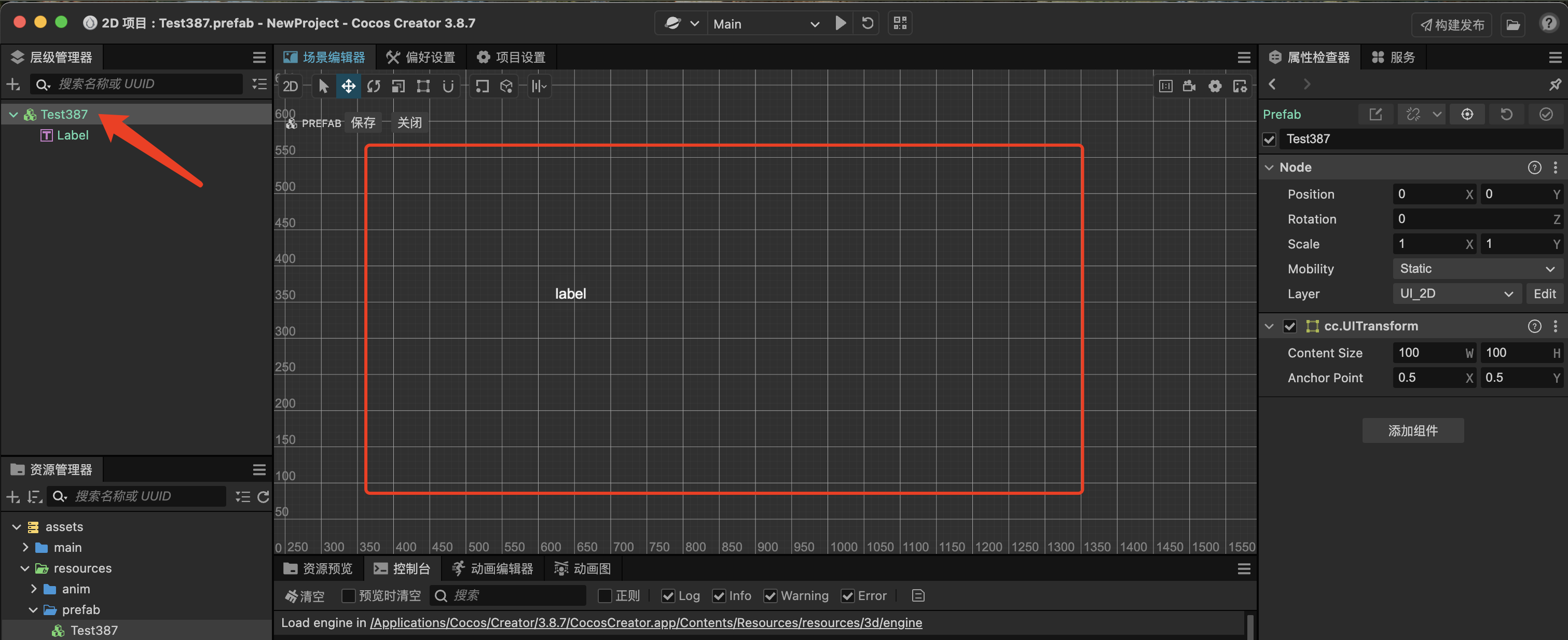Expand the anim folder in assets
The height and width of the screenshot is (640, 1568).
click(x=34, y=589)
